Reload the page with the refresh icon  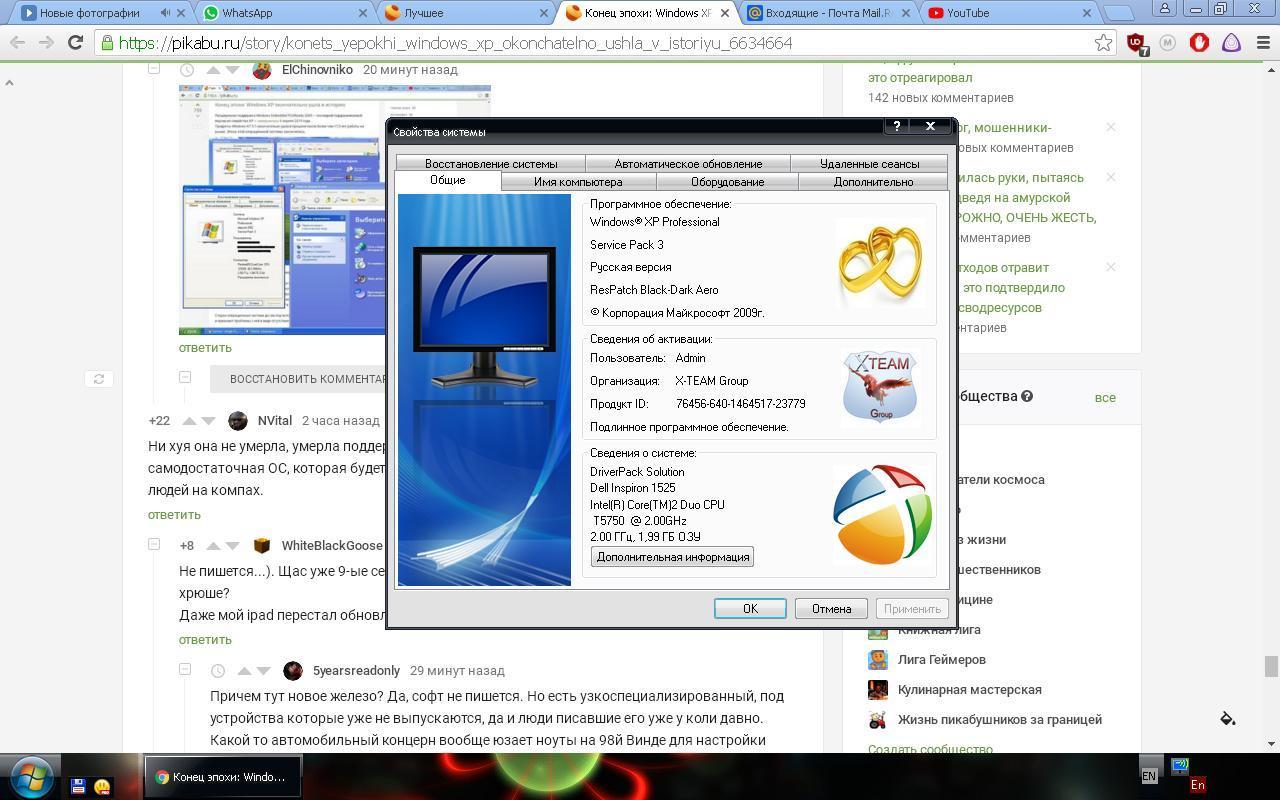75,43
